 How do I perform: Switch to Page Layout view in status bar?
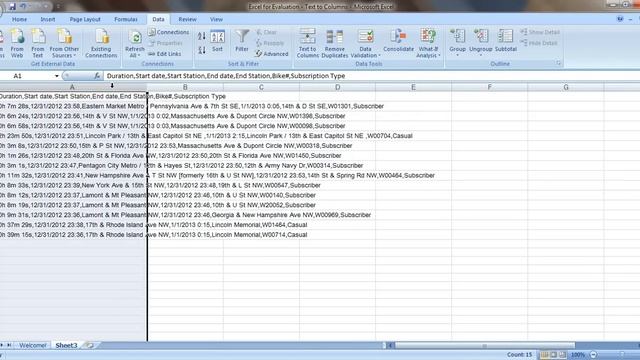point(553,355)
